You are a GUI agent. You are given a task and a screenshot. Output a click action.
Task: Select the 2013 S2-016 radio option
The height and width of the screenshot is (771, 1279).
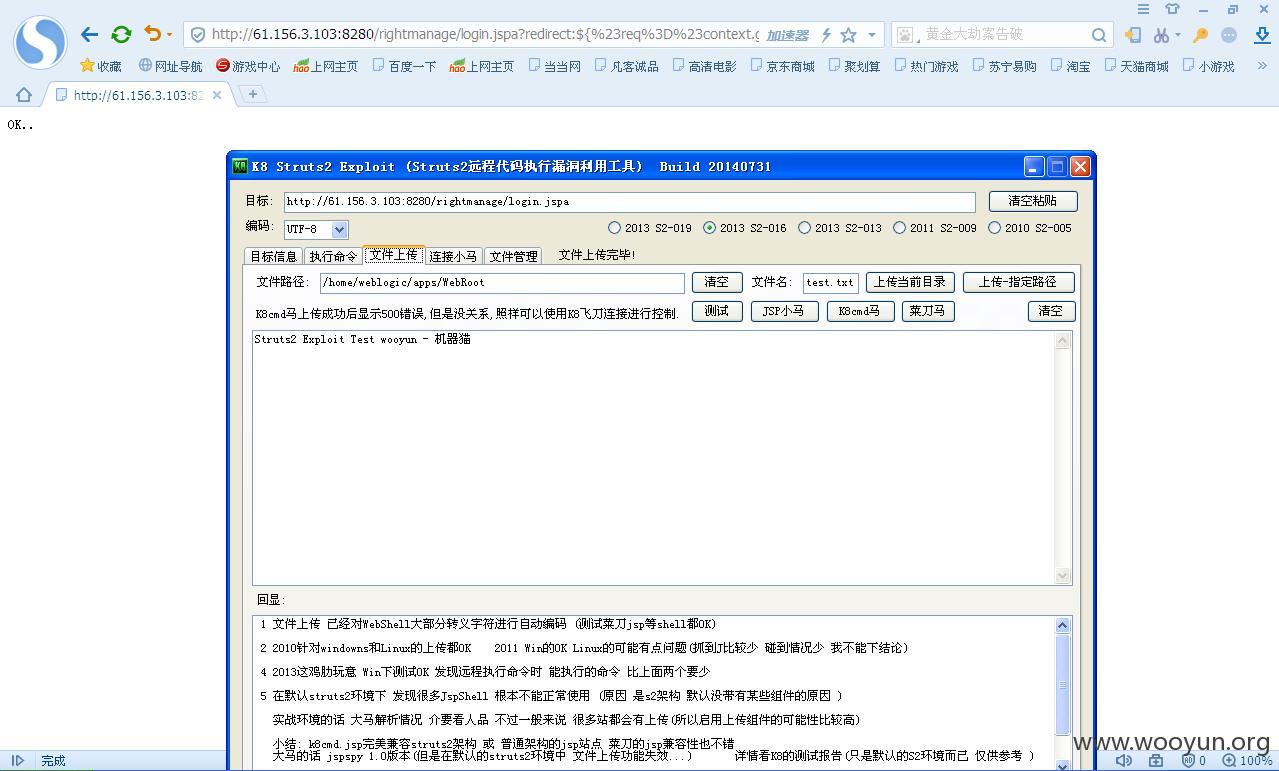pyautogui.click(x=709, y=228)
